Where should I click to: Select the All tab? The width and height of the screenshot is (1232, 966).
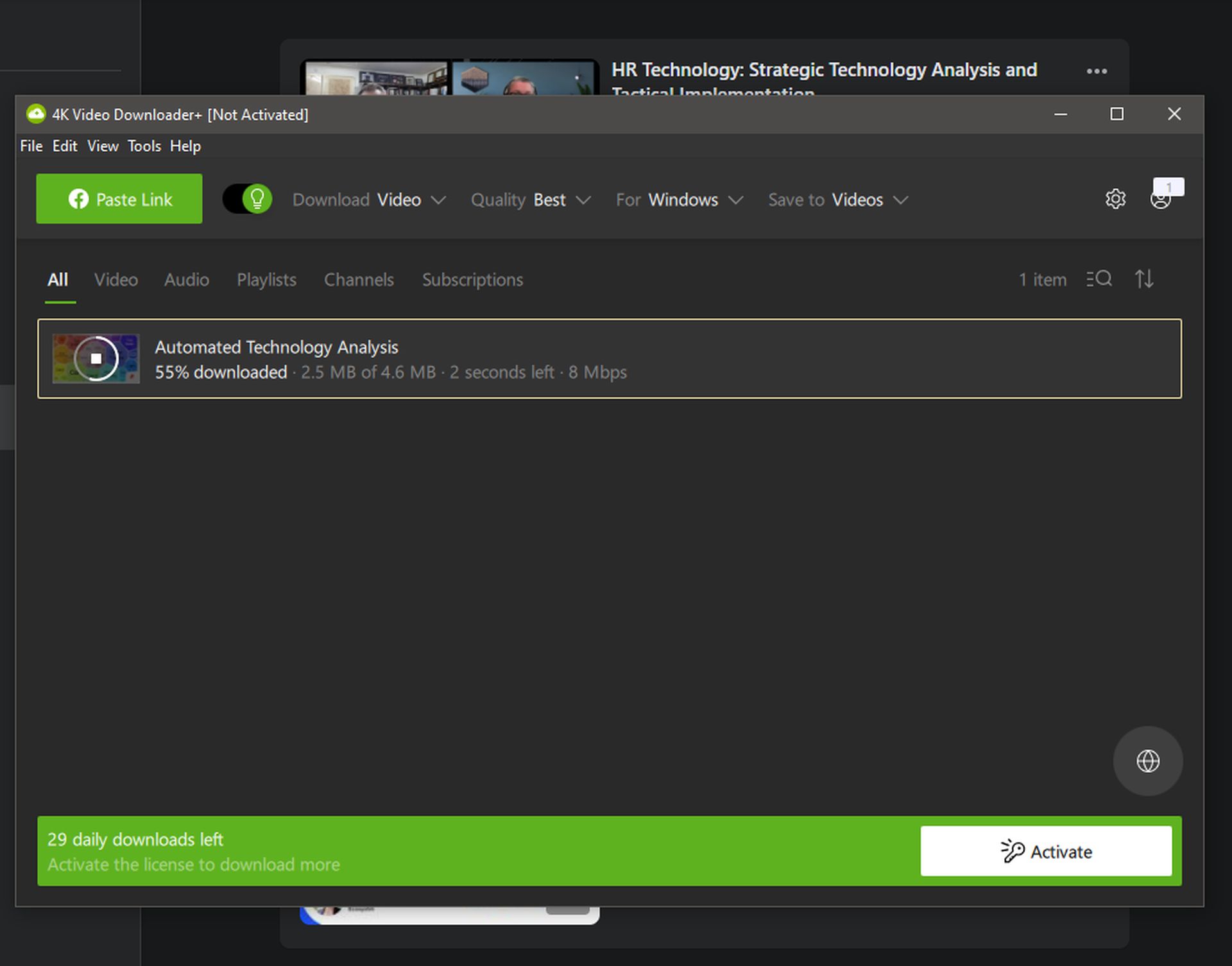56,280
